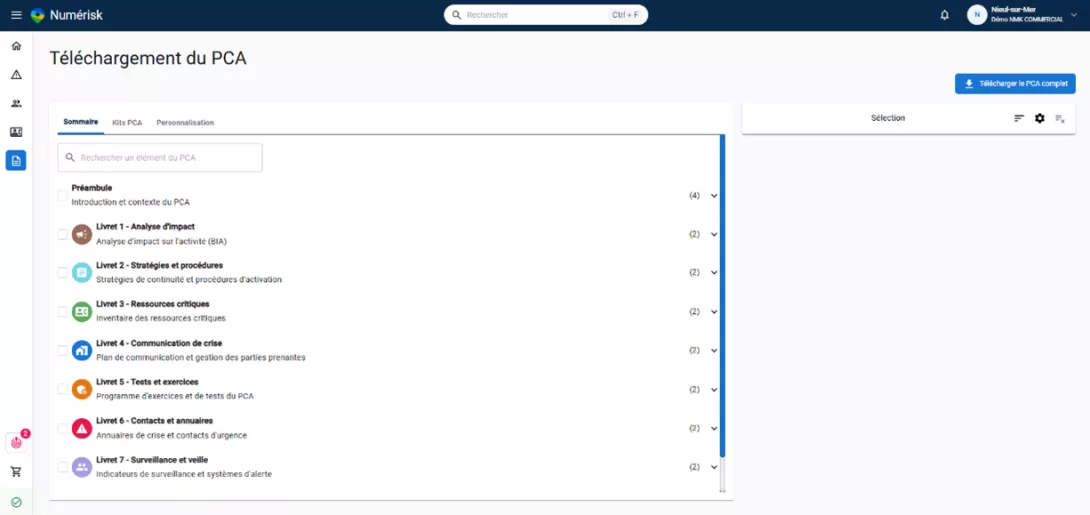This screenshot has width=1090, height=515.
Task: Open the shopping cart in the sidebar
Action: (16, 472)
